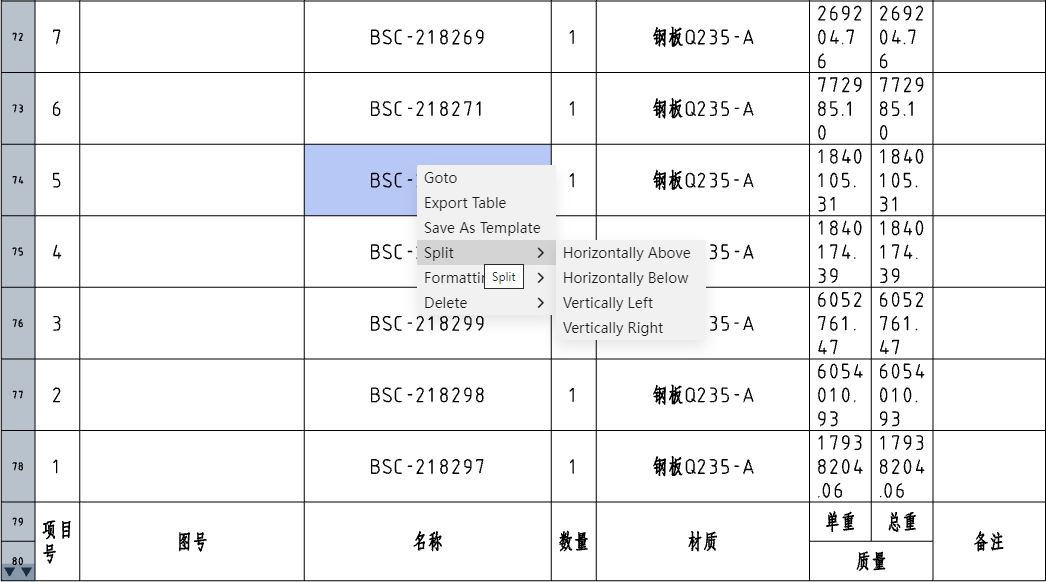Image resolution: width=1046 pixels, height=582 pixels.
Task: Select Export Table from the context menu
Action: pyautogui.click(x=465, y=203)
